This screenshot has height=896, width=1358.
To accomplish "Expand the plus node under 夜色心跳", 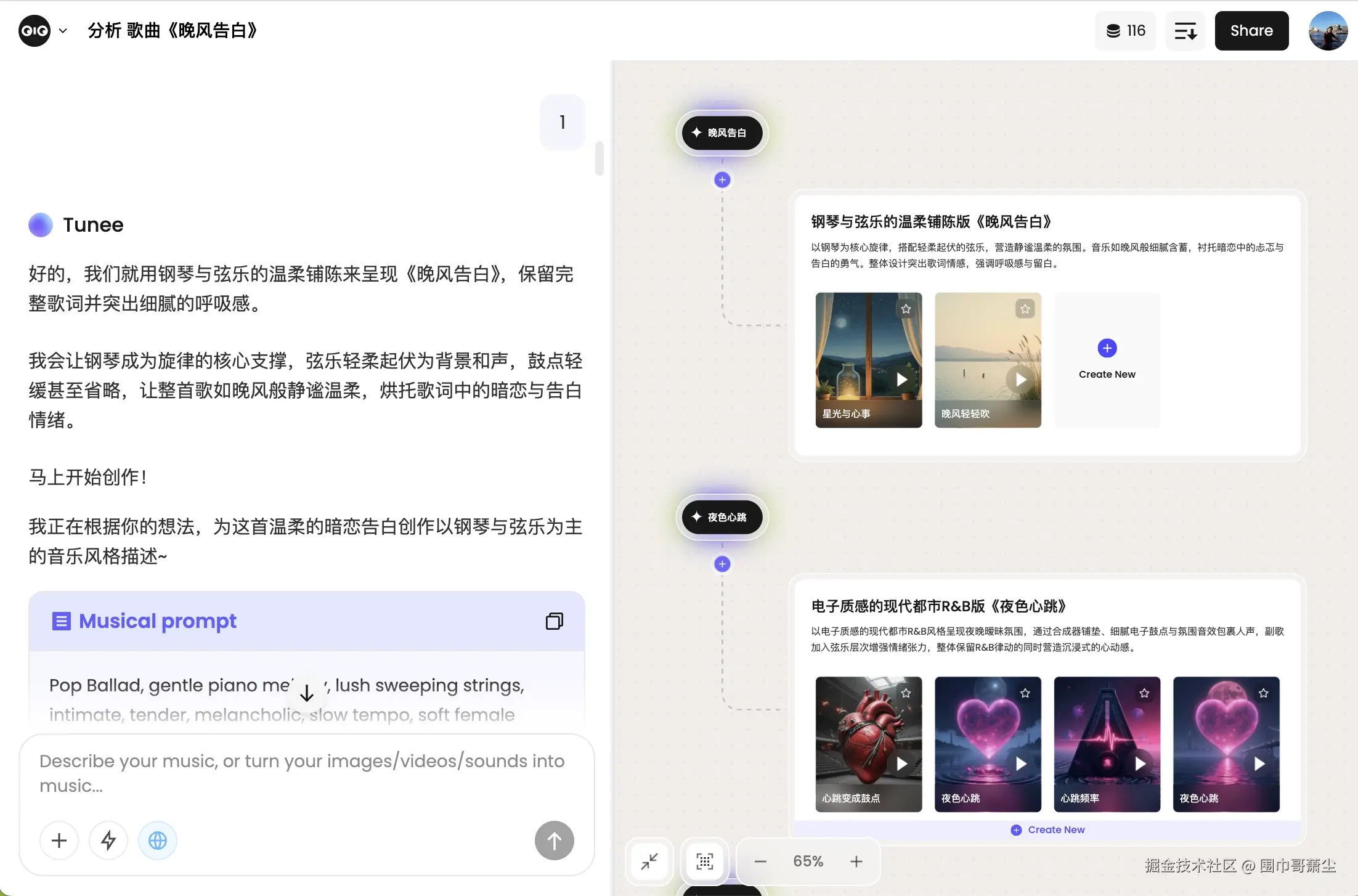I will [722, 563].
